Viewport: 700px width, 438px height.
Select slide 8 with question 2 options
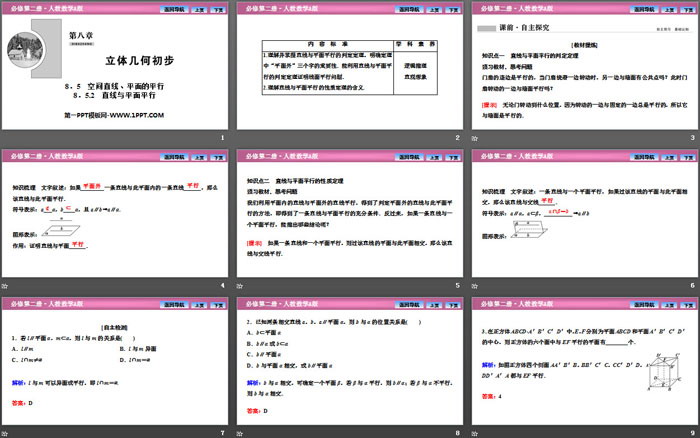pyautogui.click(x=350, y=361)
